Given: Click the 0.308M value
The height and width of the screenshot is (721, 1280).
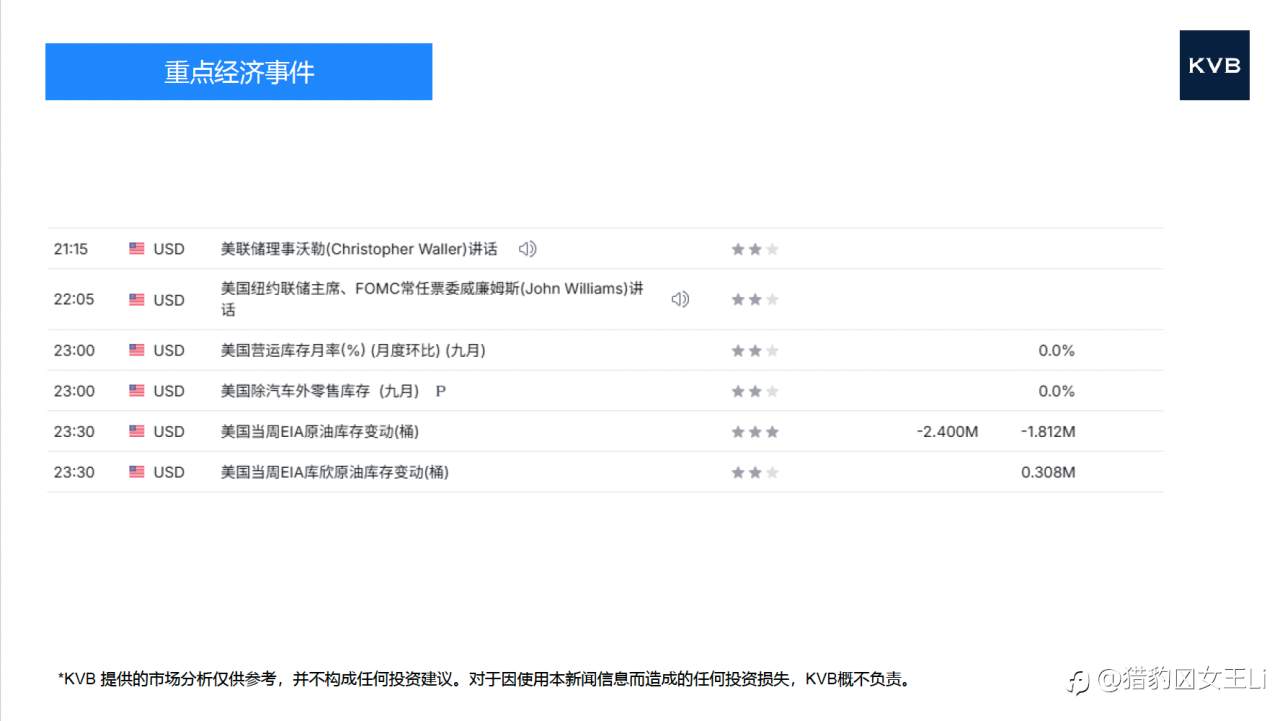Looking at the screenshot, I should click(x=1048, y=472).
